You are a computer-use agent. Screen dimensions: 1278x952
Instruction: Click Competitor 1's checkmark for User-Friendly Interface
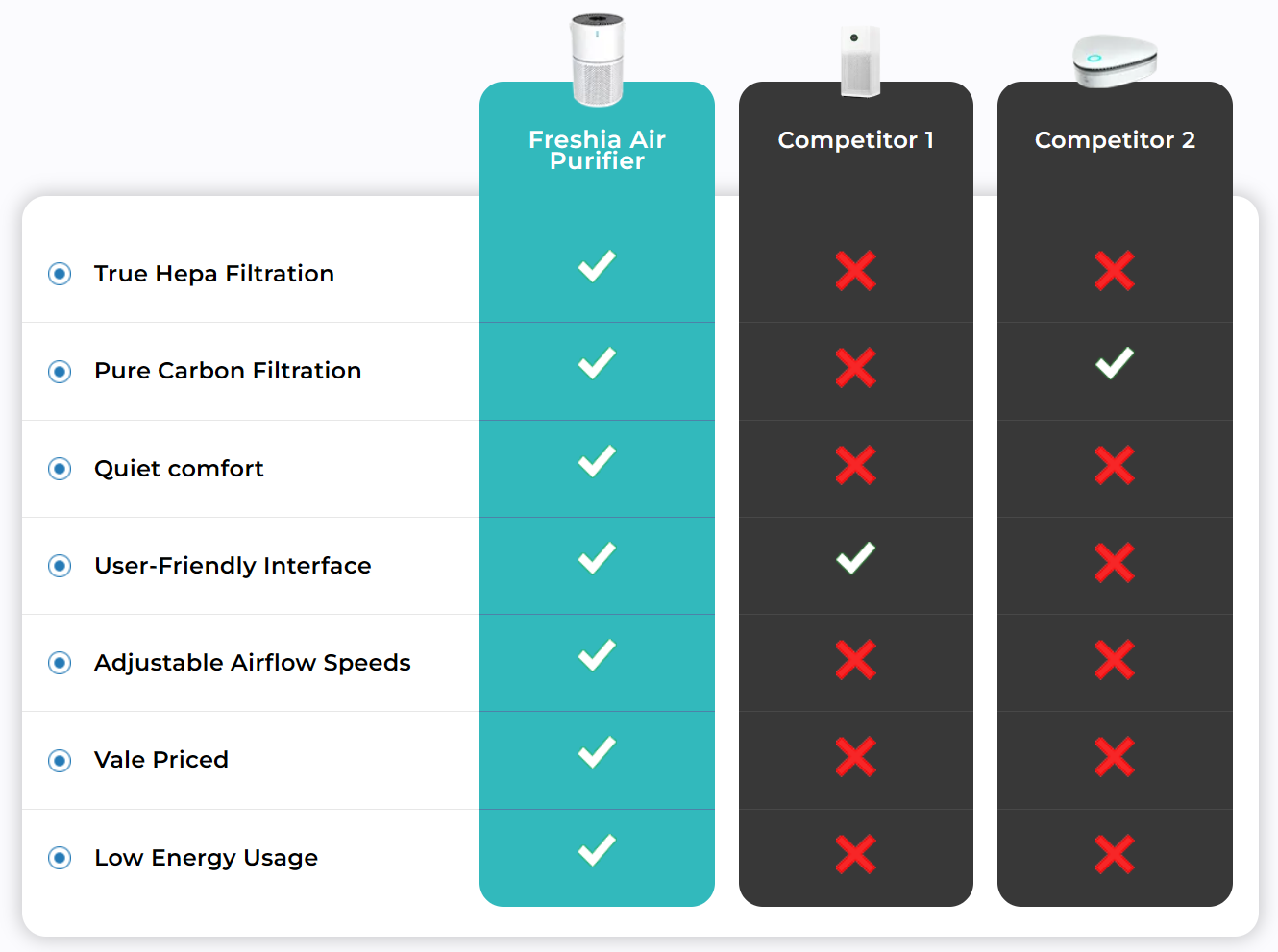pos(855,558)
